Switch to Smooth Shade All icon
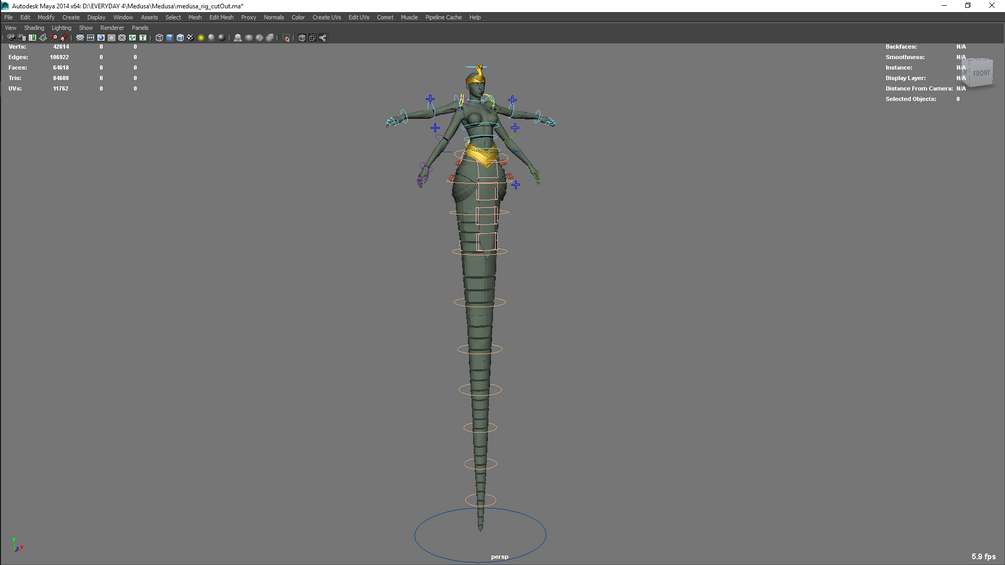Screen dimensions: 1005x565 [x=169, y=38]
